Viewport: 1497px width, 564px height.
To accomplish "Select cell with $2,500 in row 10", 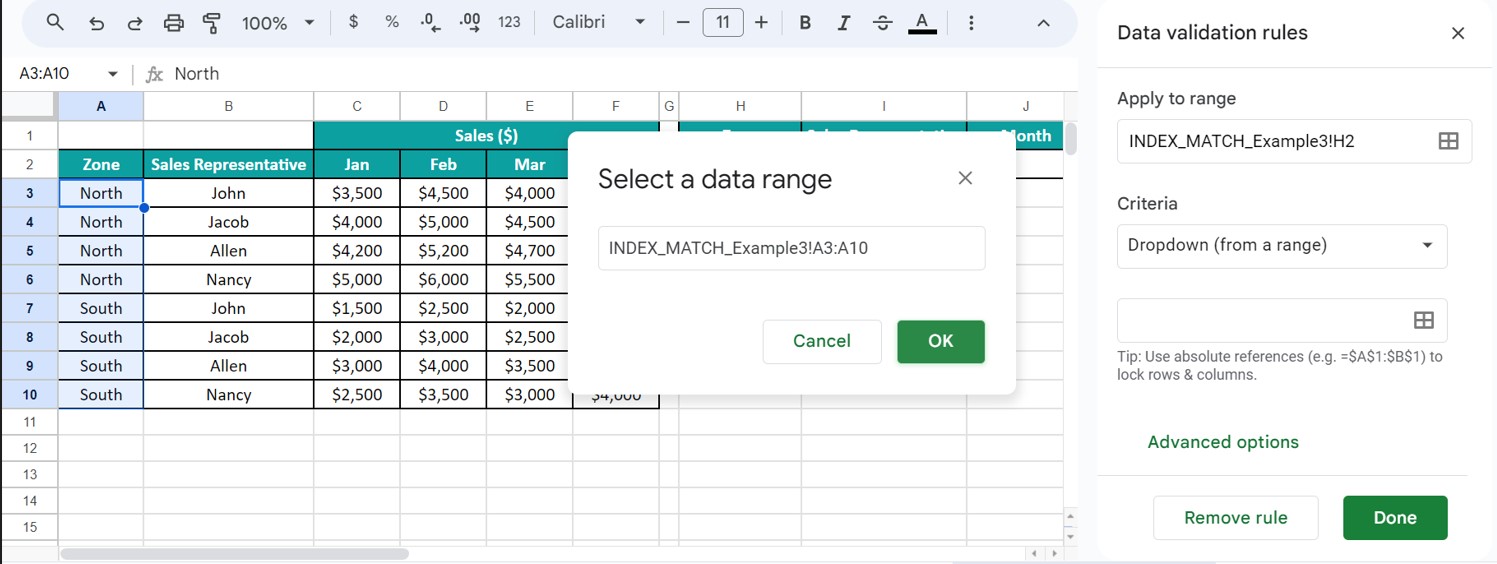I will click(357, 395).
